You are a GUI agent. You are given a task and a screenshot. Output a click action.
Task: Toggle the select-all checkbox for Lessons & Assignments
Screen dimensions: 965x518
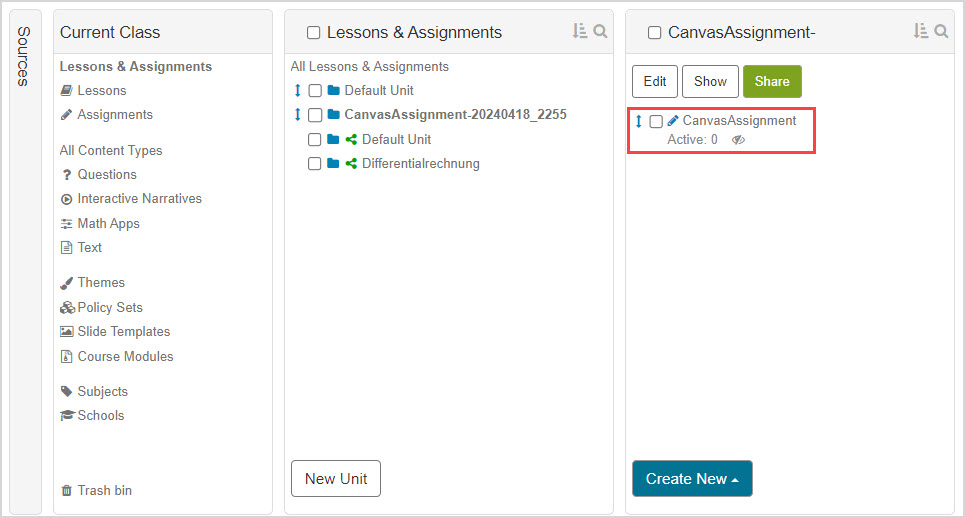point(313,33)
